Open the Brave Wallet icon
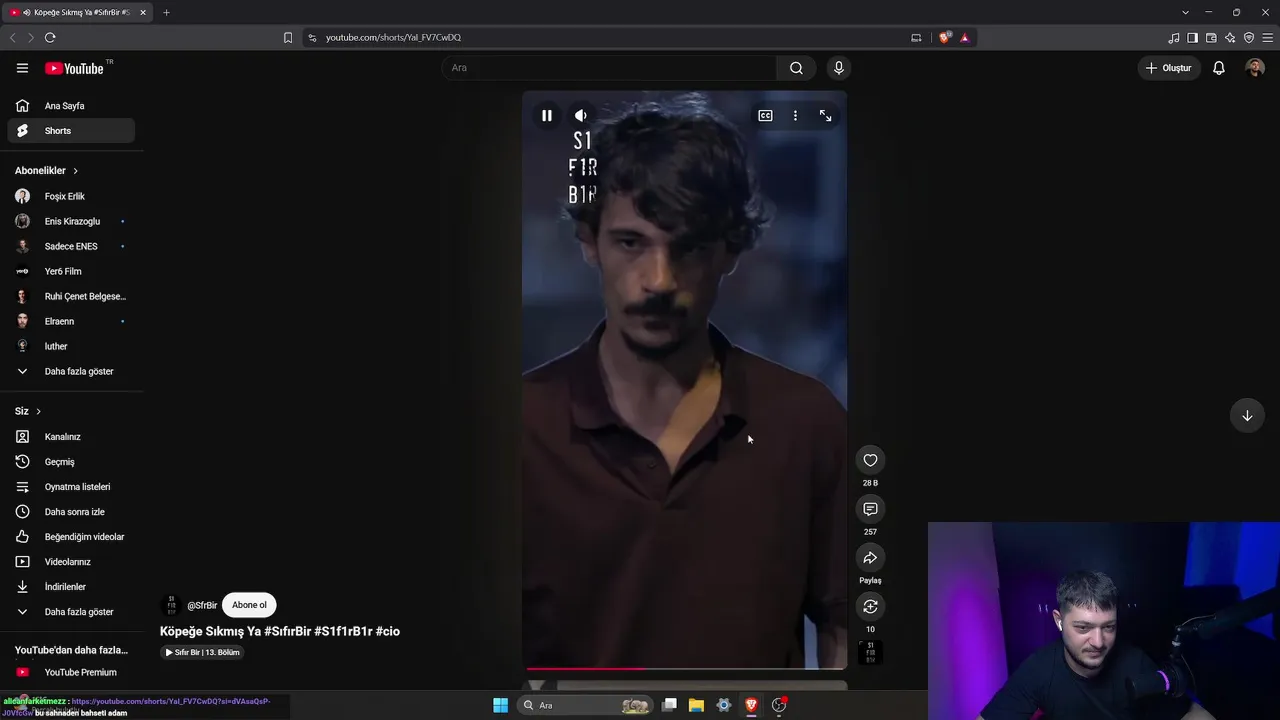Viewport: 1280px width, 720px height. coord(1211,38)
